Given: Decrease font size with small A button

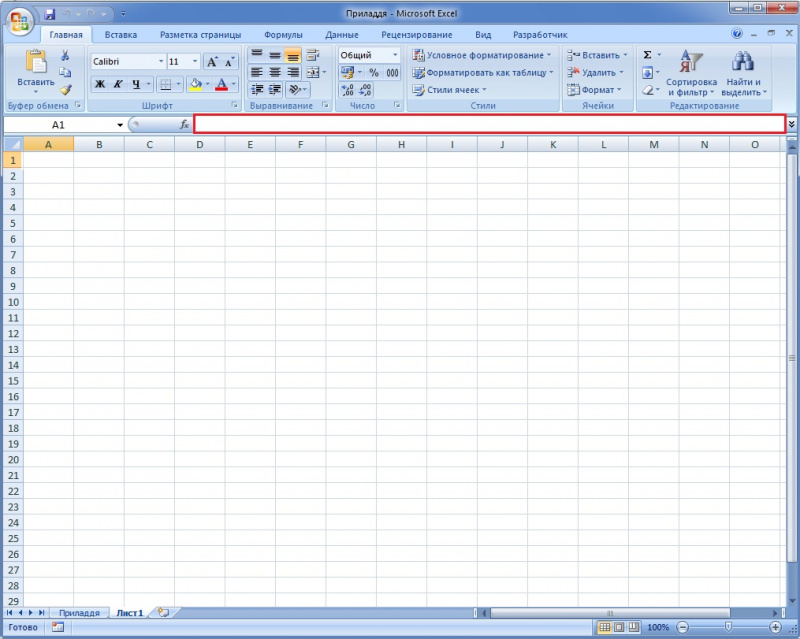Looking at the screenshot, I should tap(229, 62).
